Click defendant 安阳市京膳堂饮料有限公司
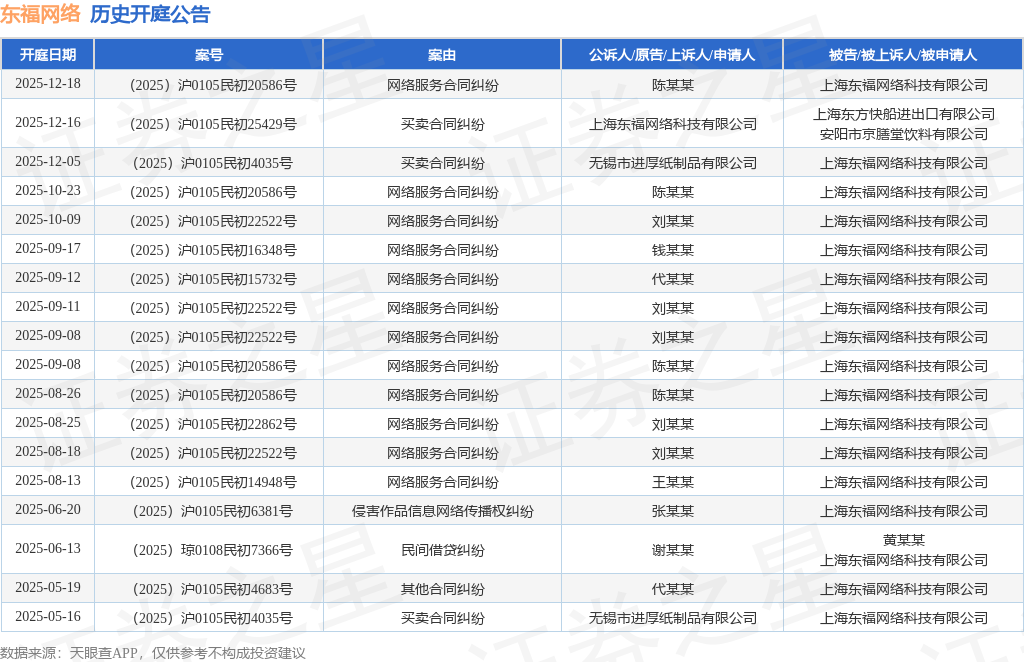 pyautogui.click(x=904, y=134)
